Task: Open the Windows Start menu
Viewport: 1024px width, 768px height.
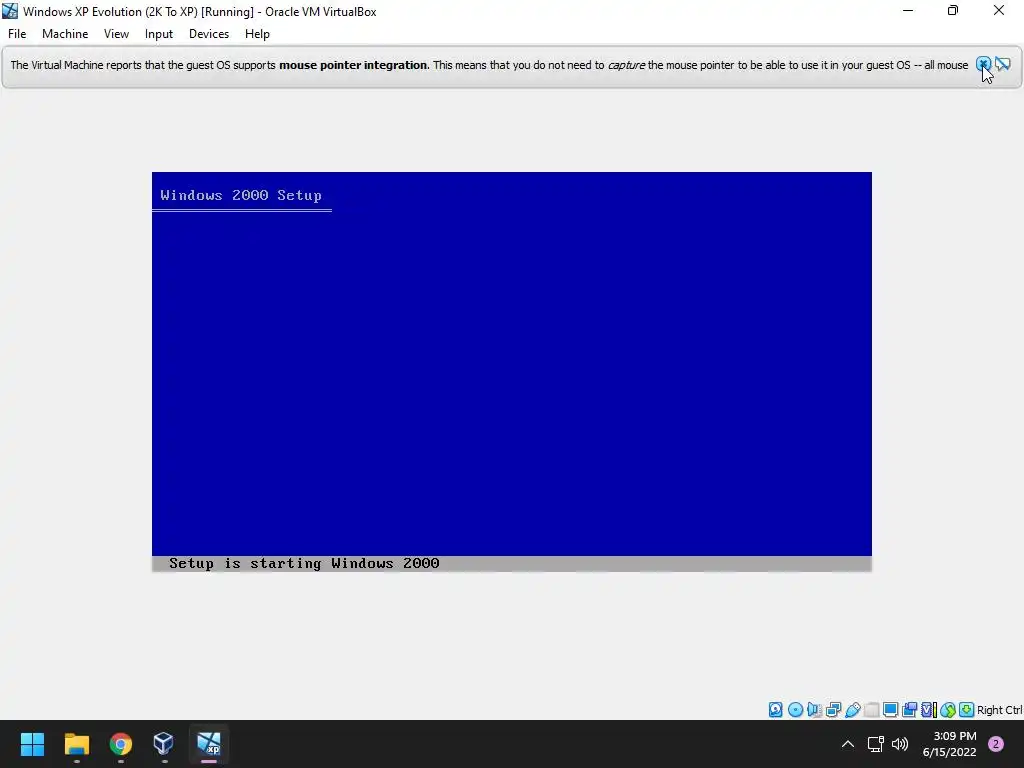Action: point(32,744)
